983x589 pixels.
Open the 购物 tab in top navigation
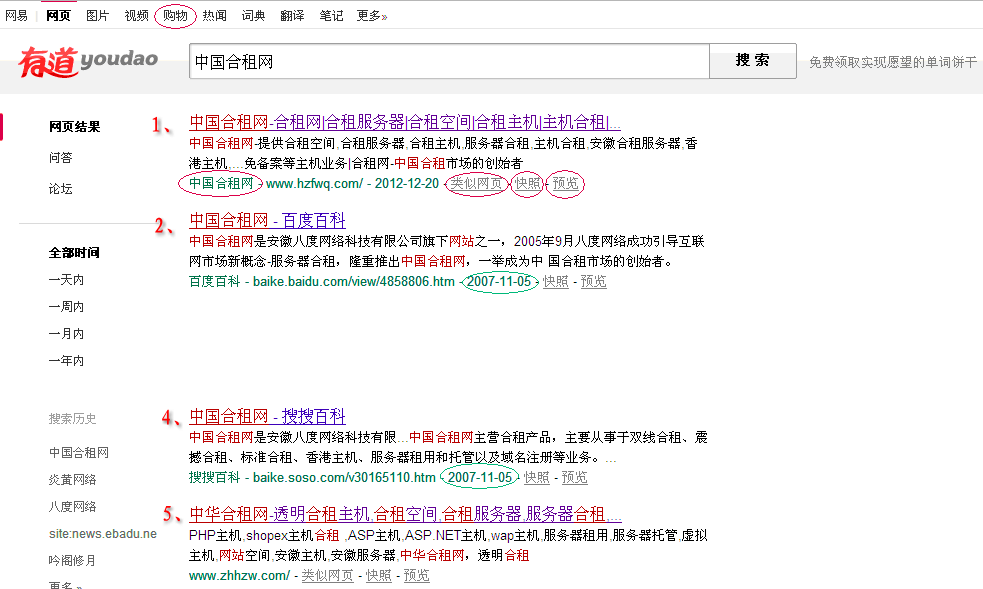coord(175,16)
